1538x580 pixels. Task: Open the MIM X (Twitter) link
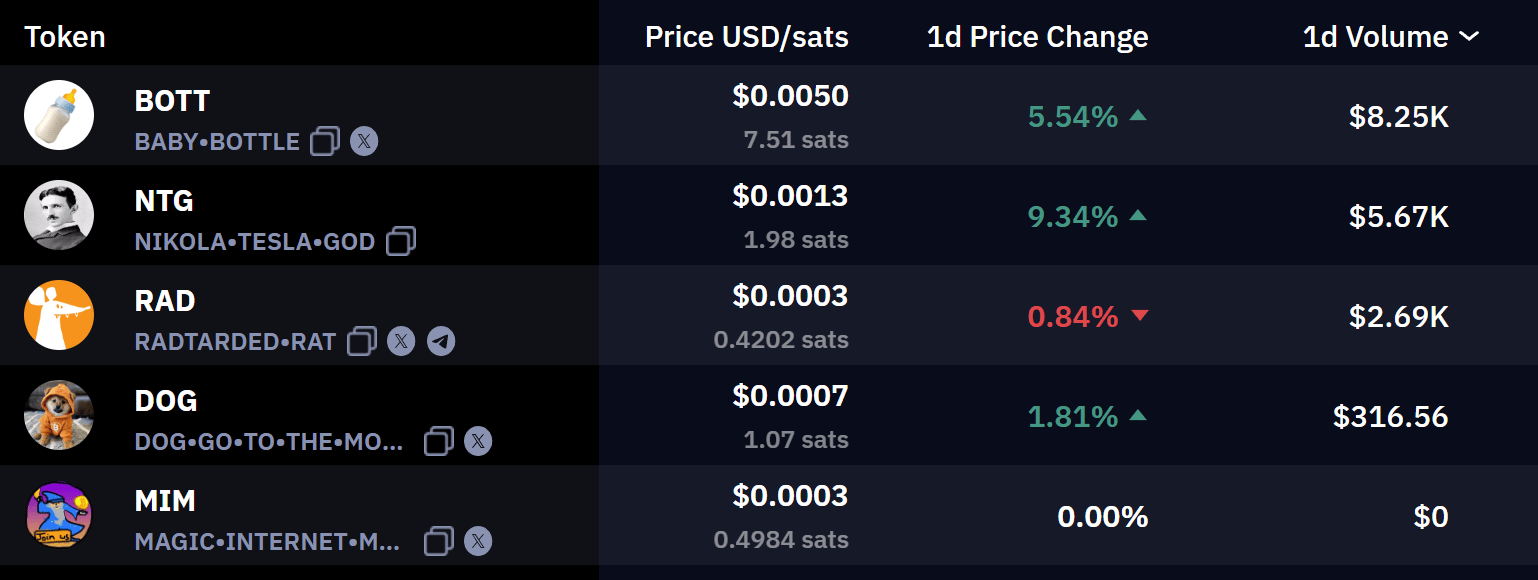point(478,541)
